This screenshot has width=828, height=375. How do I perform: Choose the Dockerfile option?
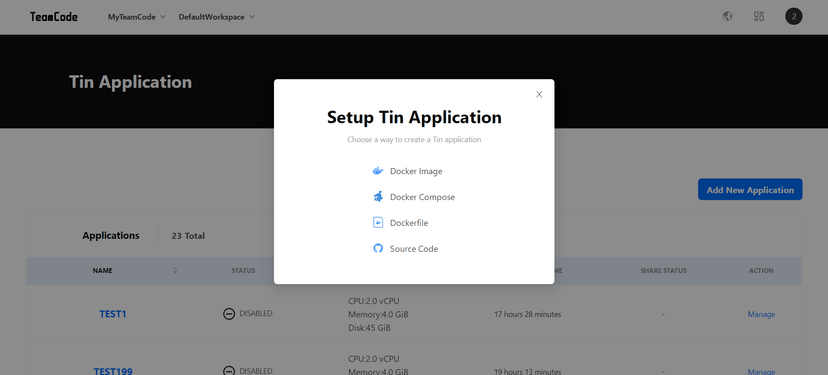click(400, 223)
